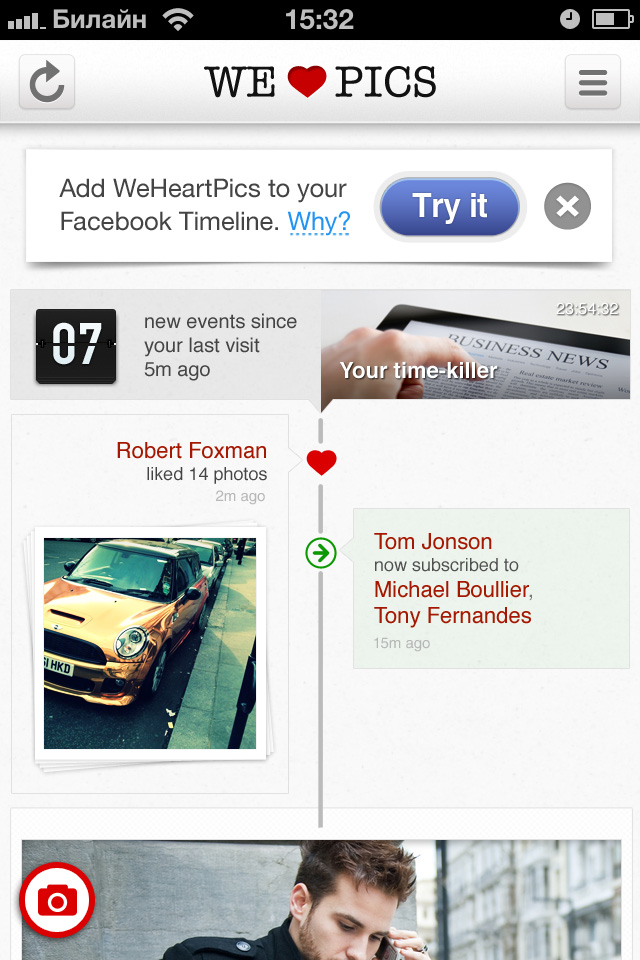Open Robert Foxman's profile
The width and height of the screenshot is (640, 960).
(x=191, y=450)
